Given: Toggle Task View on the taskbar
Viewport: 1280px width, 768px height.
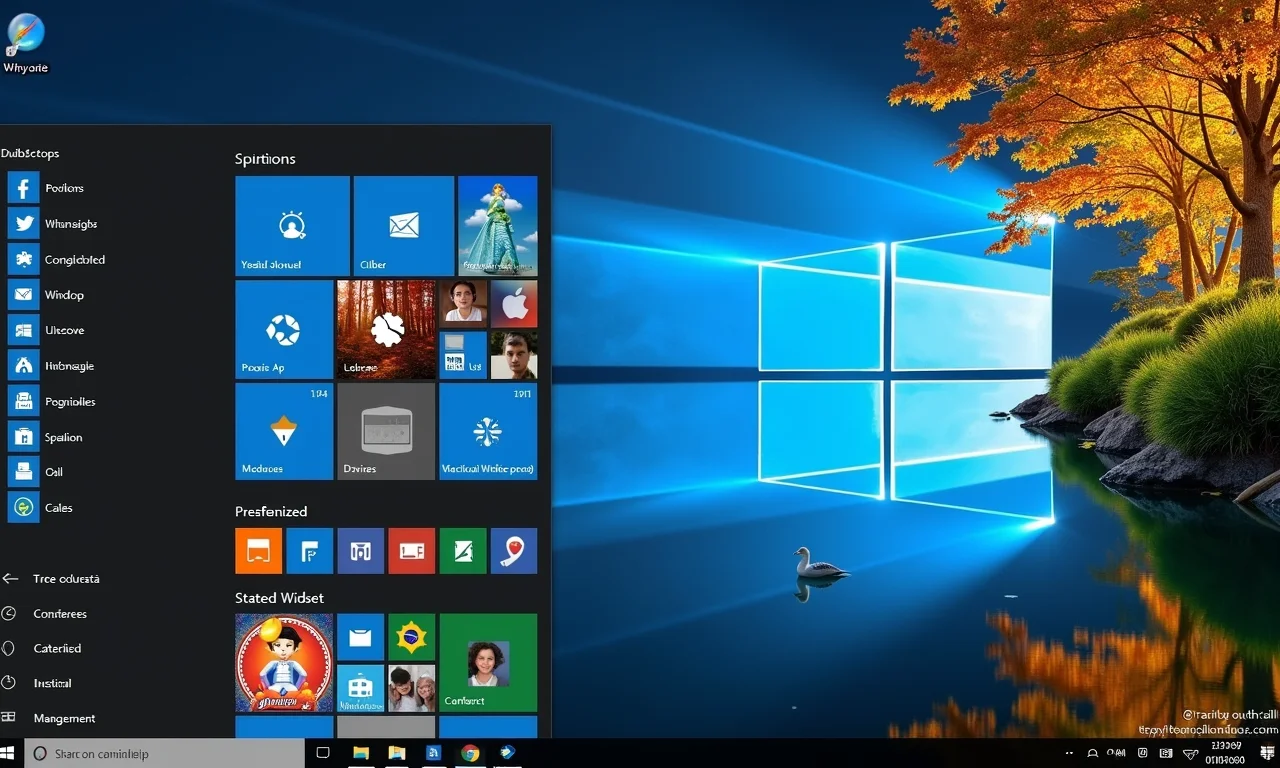Looking at the screenshot, I should pyautogui.click(x=322, y=753).
